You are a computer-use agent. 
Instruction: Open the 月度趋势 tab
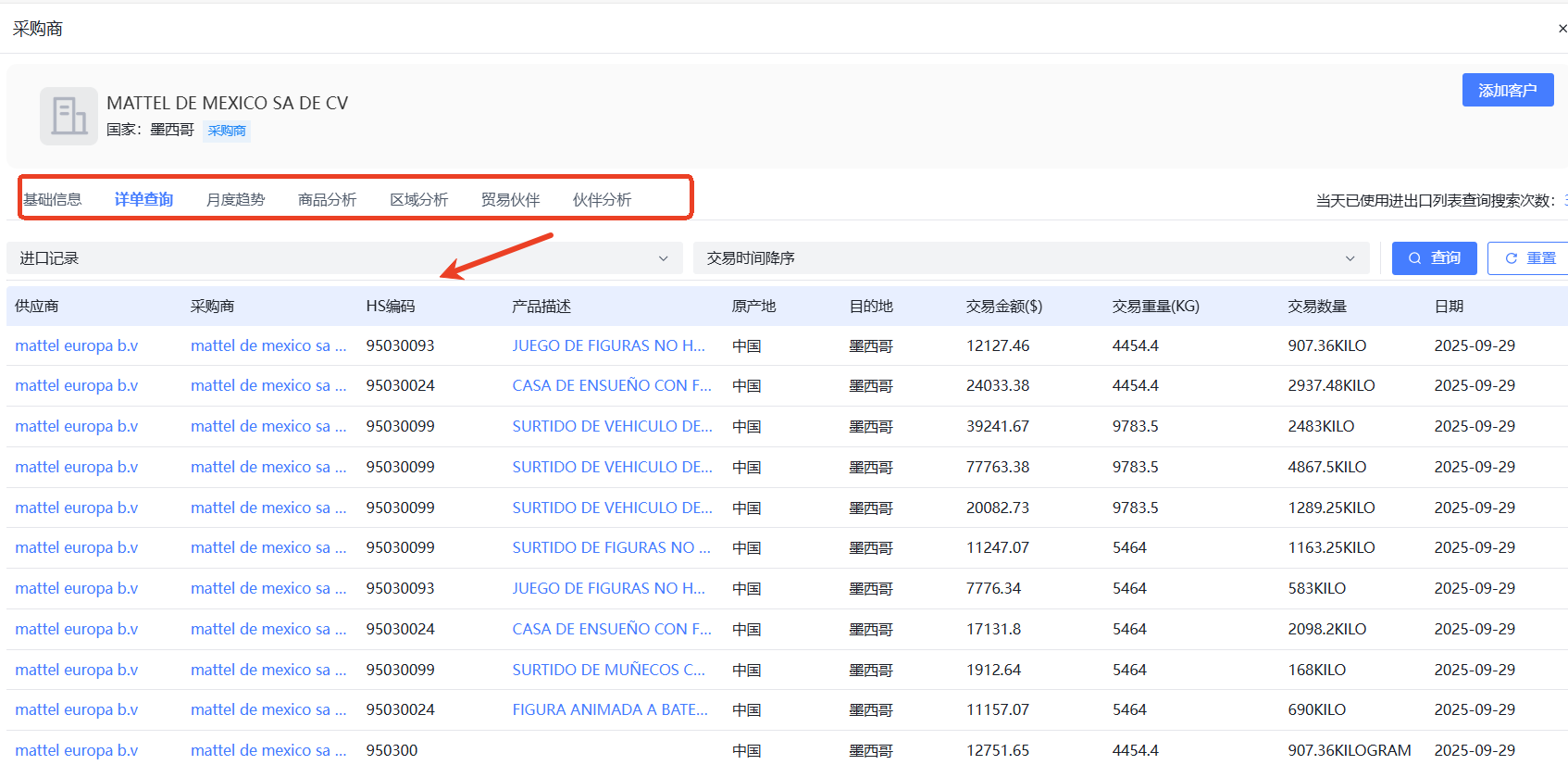pyautogui.click(x=235, y=199)
